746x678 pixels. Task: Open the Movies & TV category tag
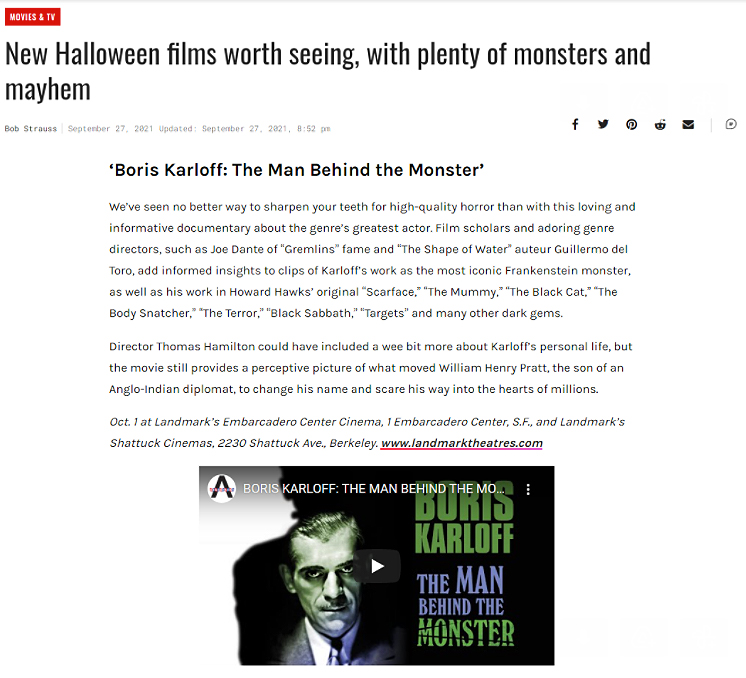[x=32, y=17]
